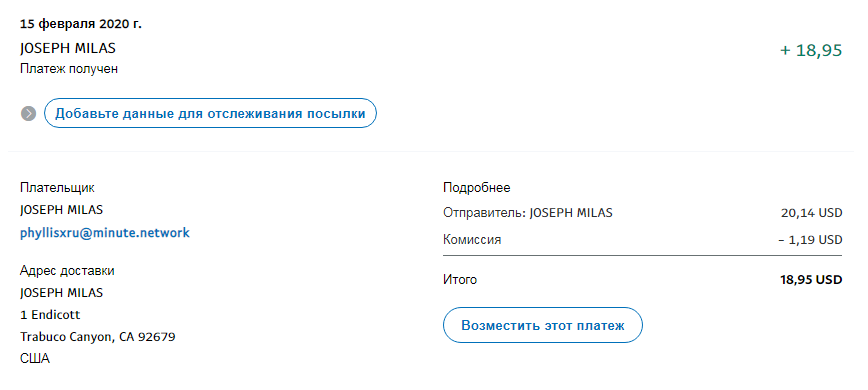
Task: Click the "Адрес доставки" heading
Action: 68,271
